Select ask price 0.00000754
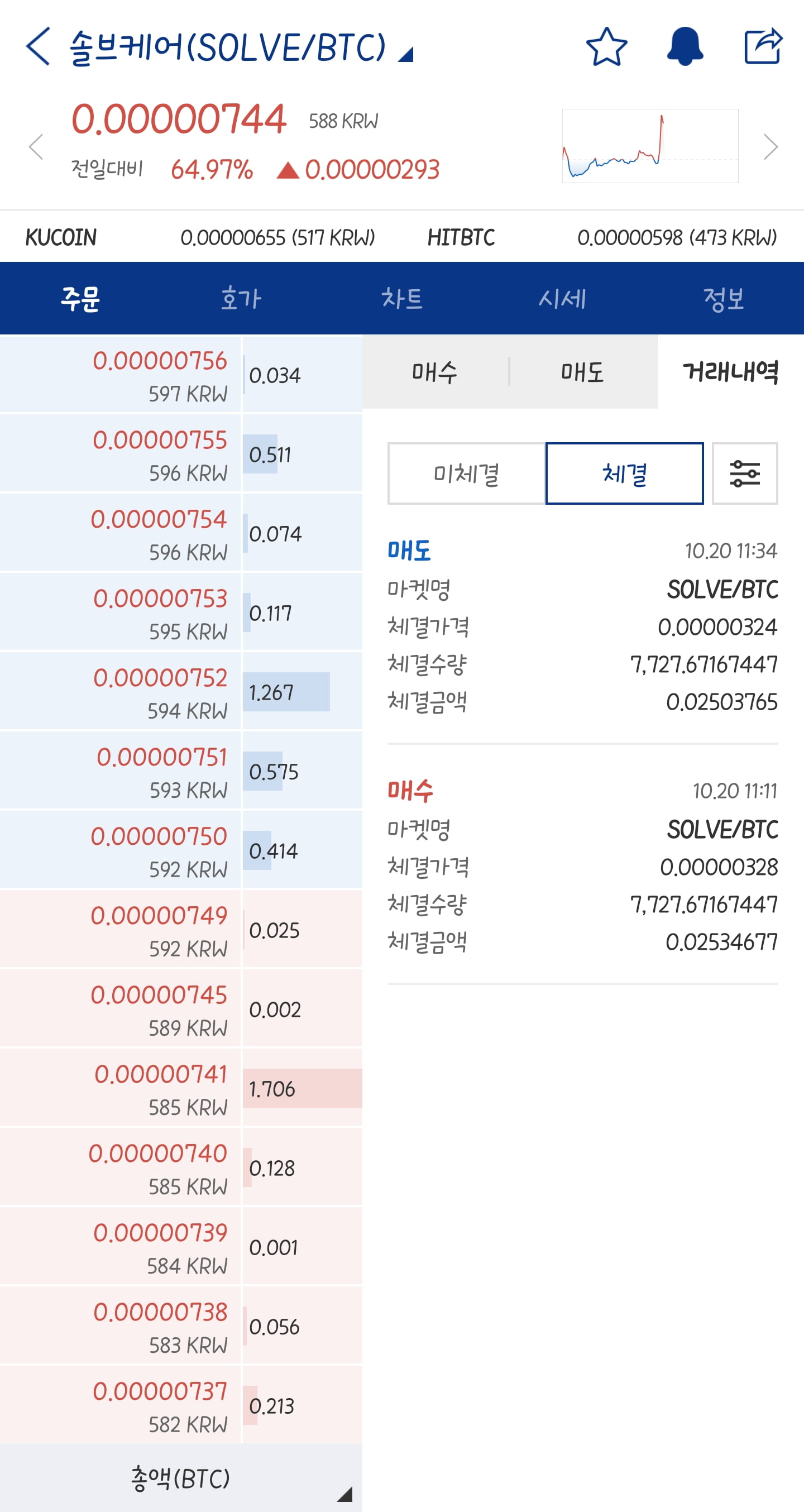This screenshot has width=804, height=1512. tap(120, 532)
